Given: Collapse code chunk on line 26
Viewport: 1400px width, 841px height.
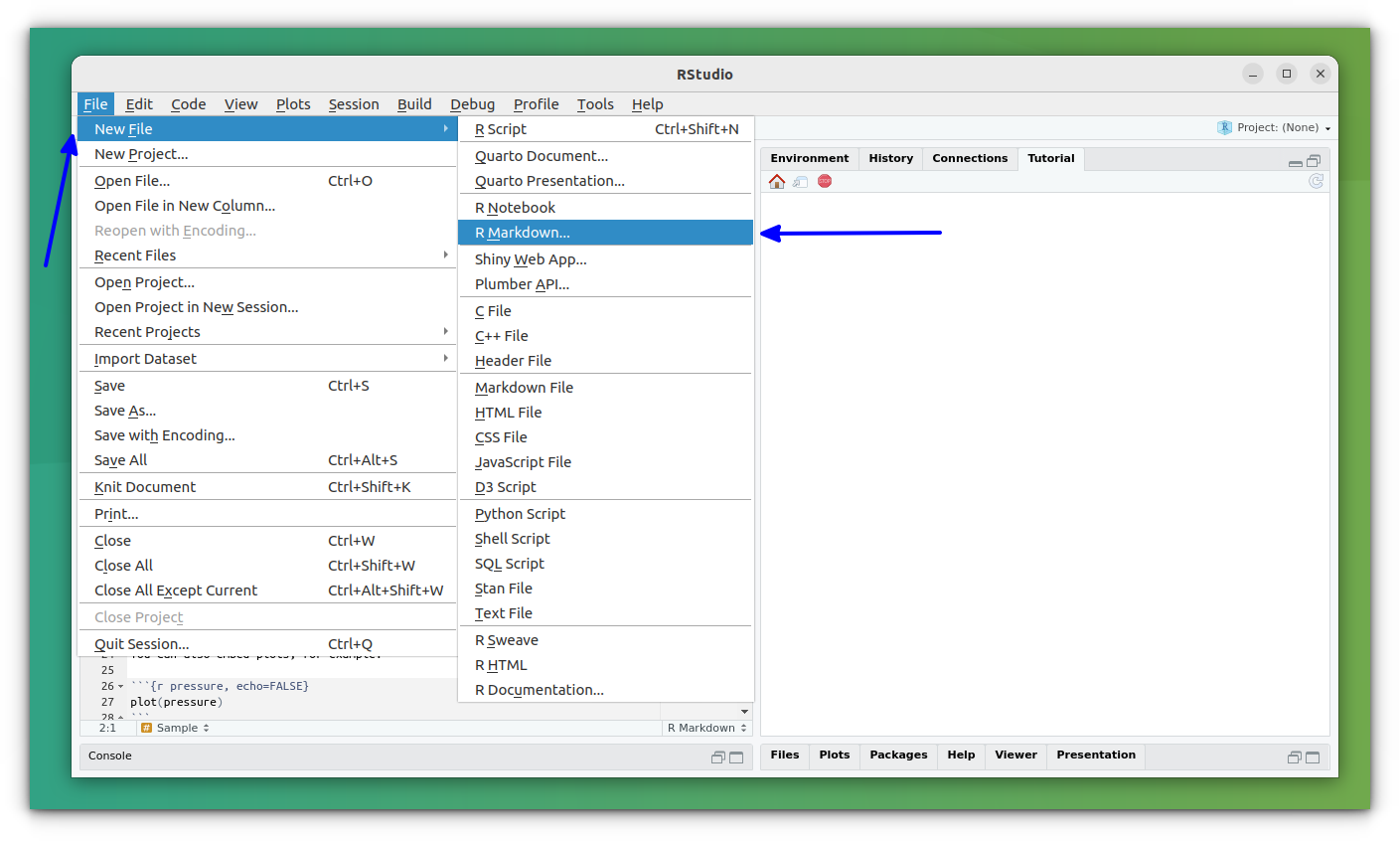Looking at the screenshot, I should point(121,687).
